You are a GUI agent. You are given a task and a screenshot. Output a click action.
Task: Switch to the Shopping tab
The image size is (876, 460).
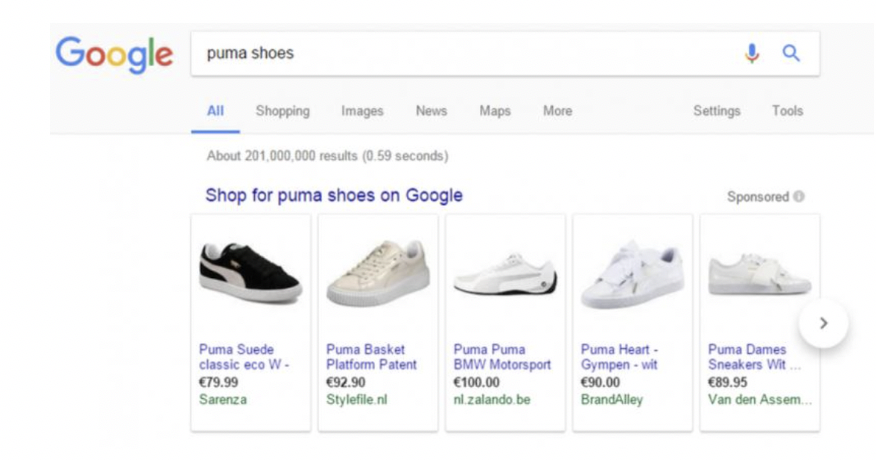click(x=282, y=111)
